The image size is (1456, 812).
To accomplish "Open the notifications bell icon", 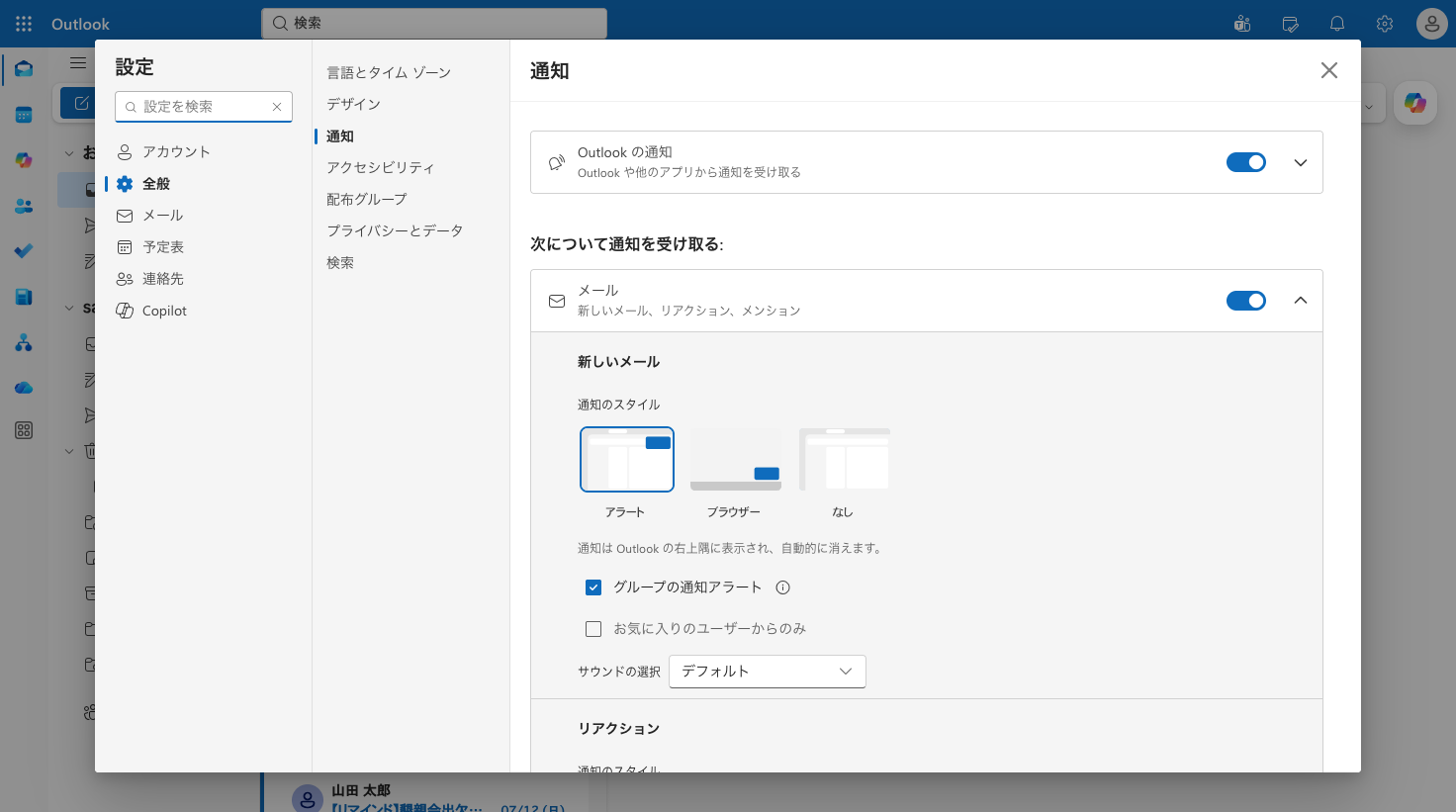I will [1337, 24].
